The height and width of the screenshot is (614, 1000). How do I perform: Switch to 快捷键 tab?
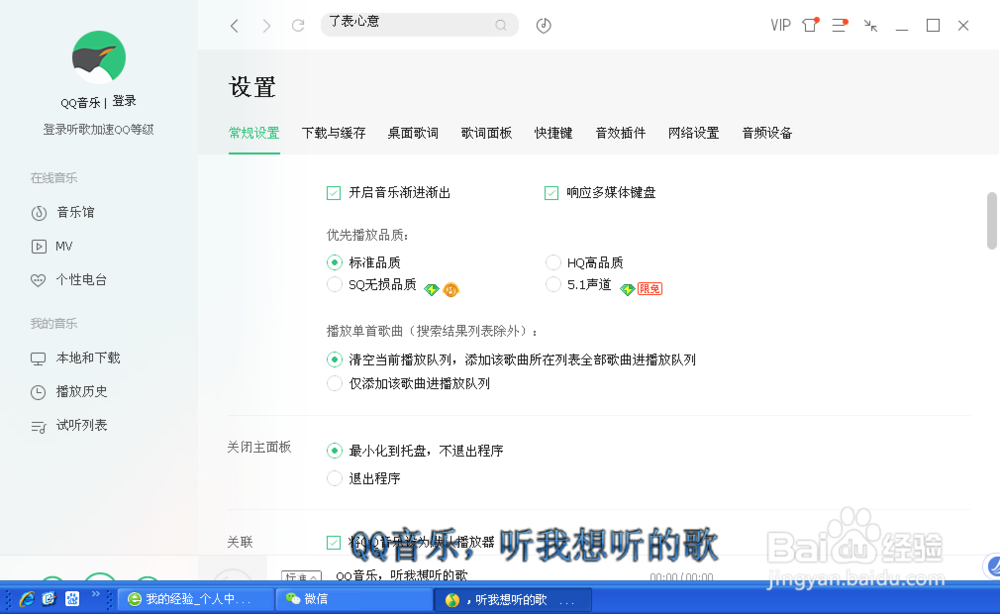554,133
